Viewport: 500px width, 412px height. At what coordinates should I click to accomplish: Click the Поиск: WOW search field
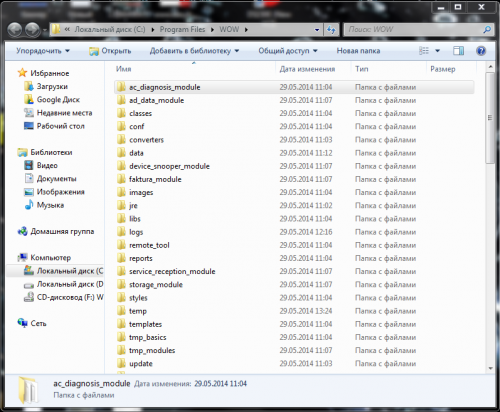pos(413,30)
